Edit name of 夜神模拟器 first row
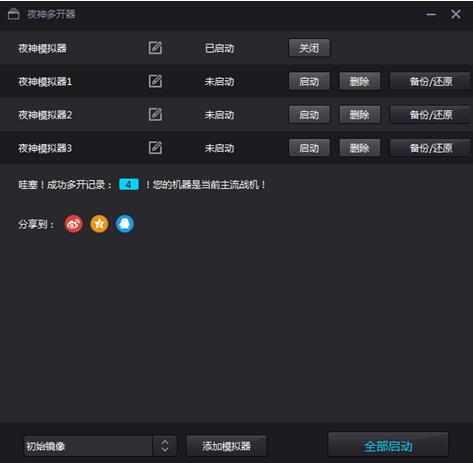Screen dimensions: 473x463 [155, 48]
